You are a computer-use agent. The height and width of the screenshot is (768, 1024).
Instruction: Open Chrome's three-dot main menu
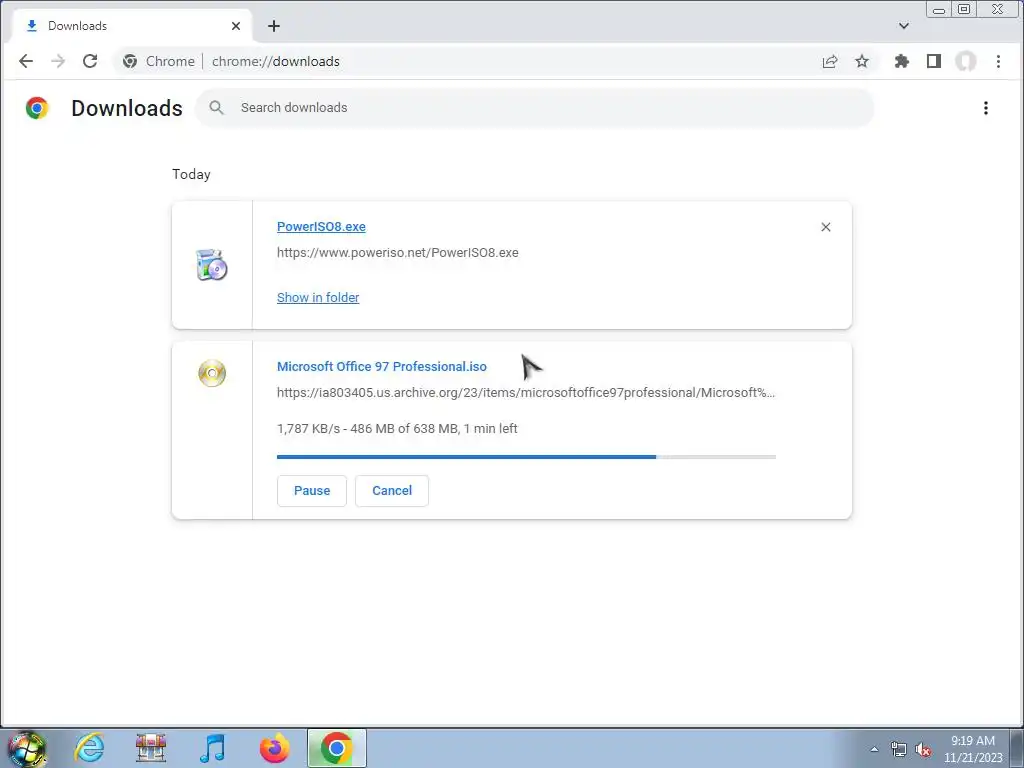pyautogui.click(x=998, y=61)
